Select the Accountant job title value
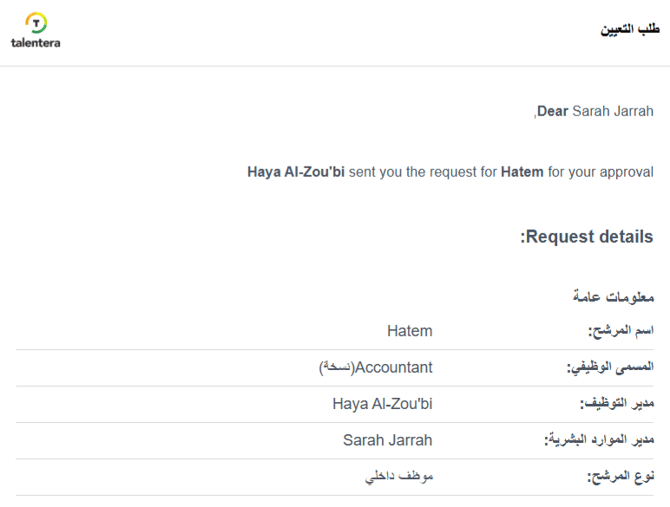Image resolution: width=670 pixels, height=507 pixels. tap(394, 367)
